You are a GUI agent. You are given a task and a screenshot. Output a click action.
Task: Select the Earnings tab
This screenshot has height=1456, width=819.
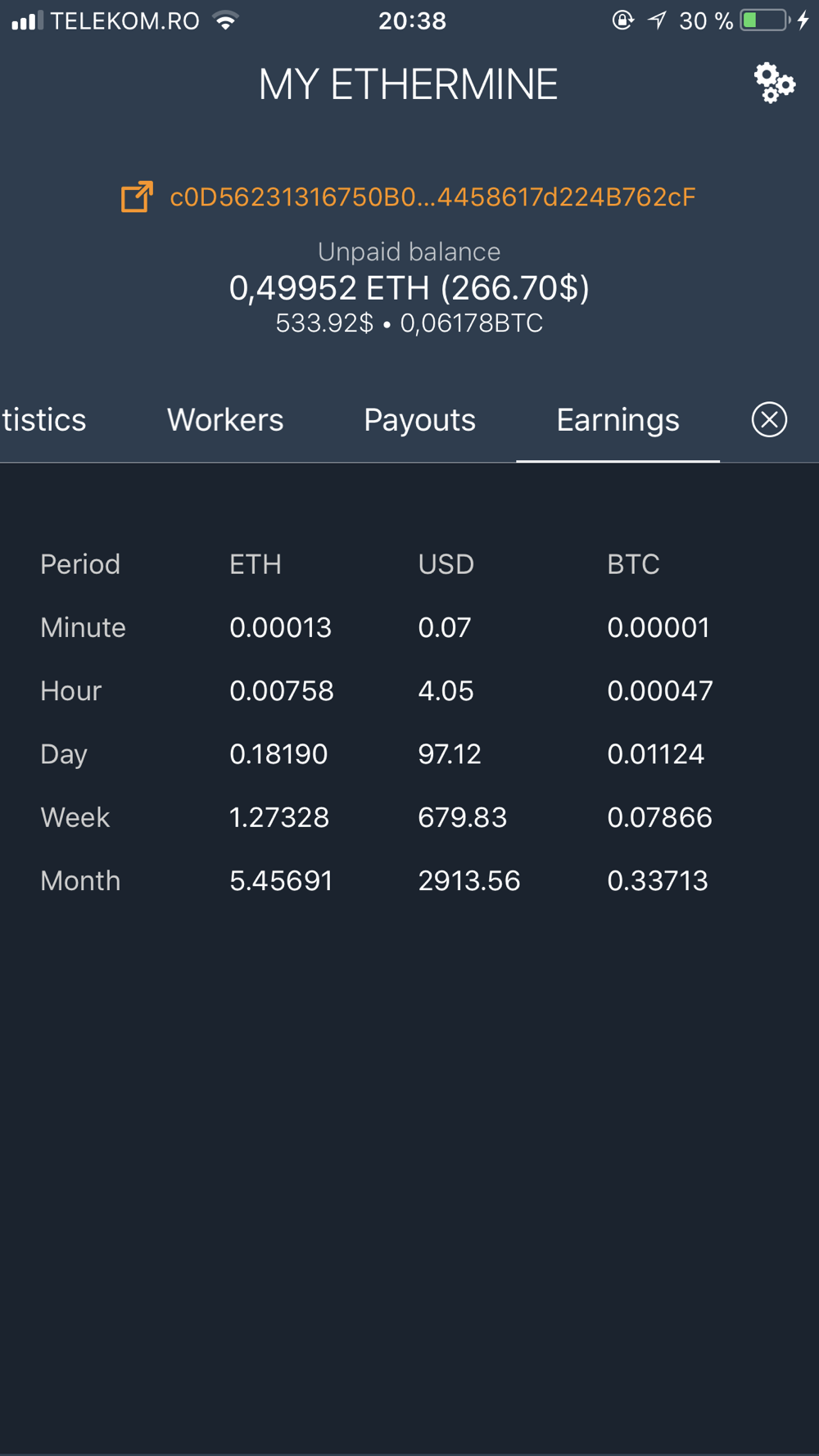pos(618,420)
